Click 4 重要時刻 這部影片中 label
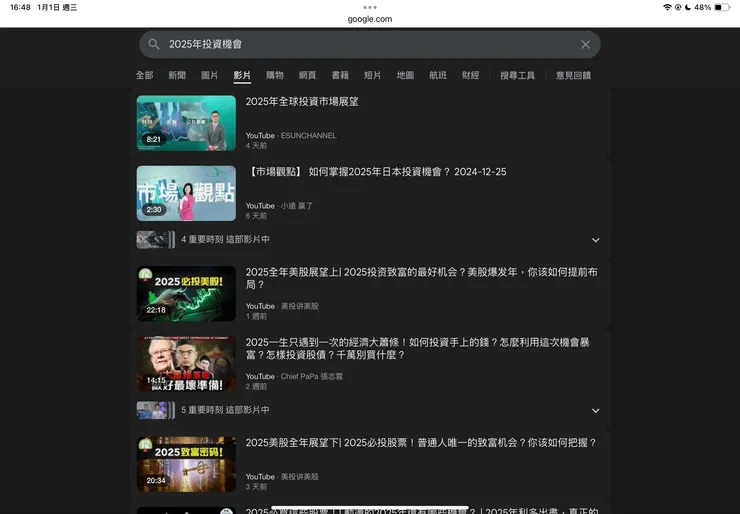This screenshot has height=514, width=740. [x=226, y=239]
